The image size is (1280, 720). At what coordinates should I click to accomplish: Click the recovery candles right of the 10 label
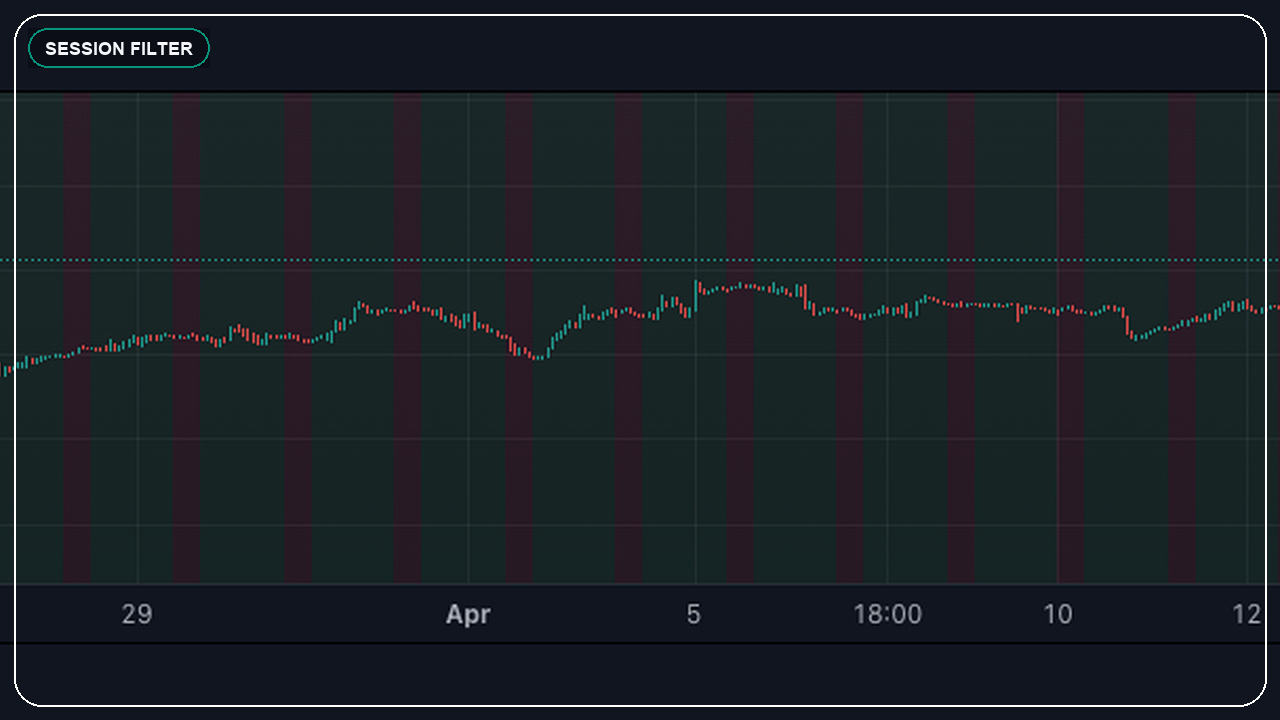(1180, 320)
